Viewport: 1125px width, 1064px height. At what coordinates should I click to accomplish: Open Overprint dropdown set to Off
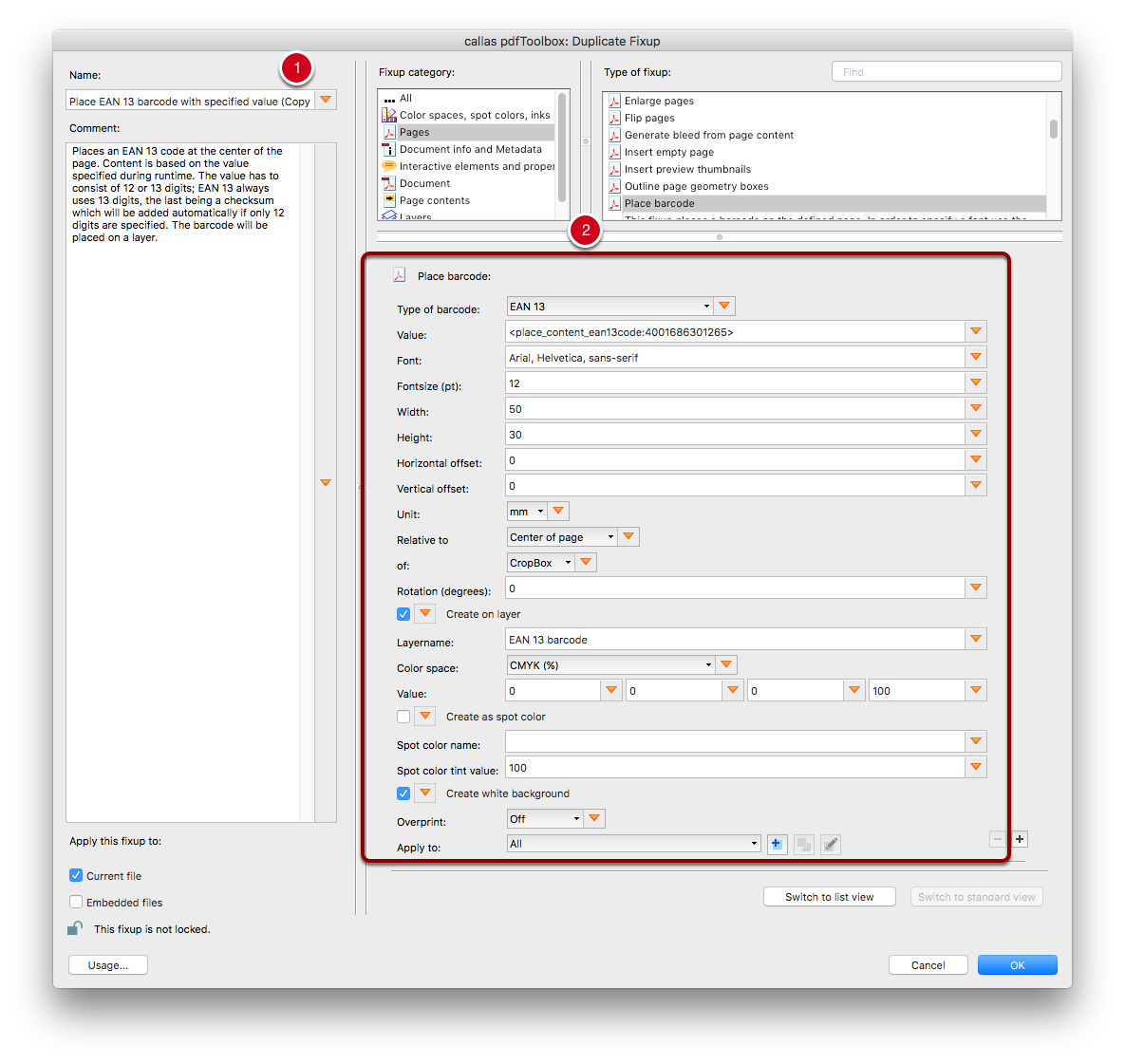545,818
